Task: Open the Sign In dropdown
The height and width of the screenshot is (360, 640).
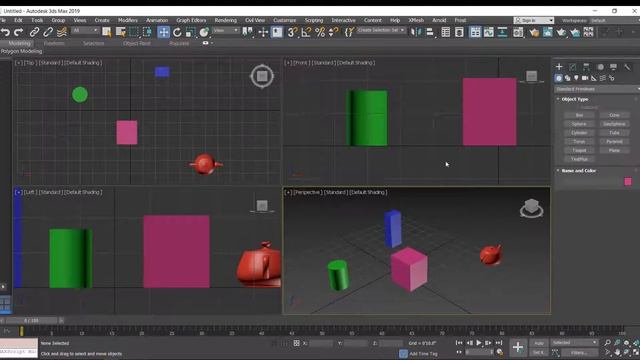Action: (533, 20)
